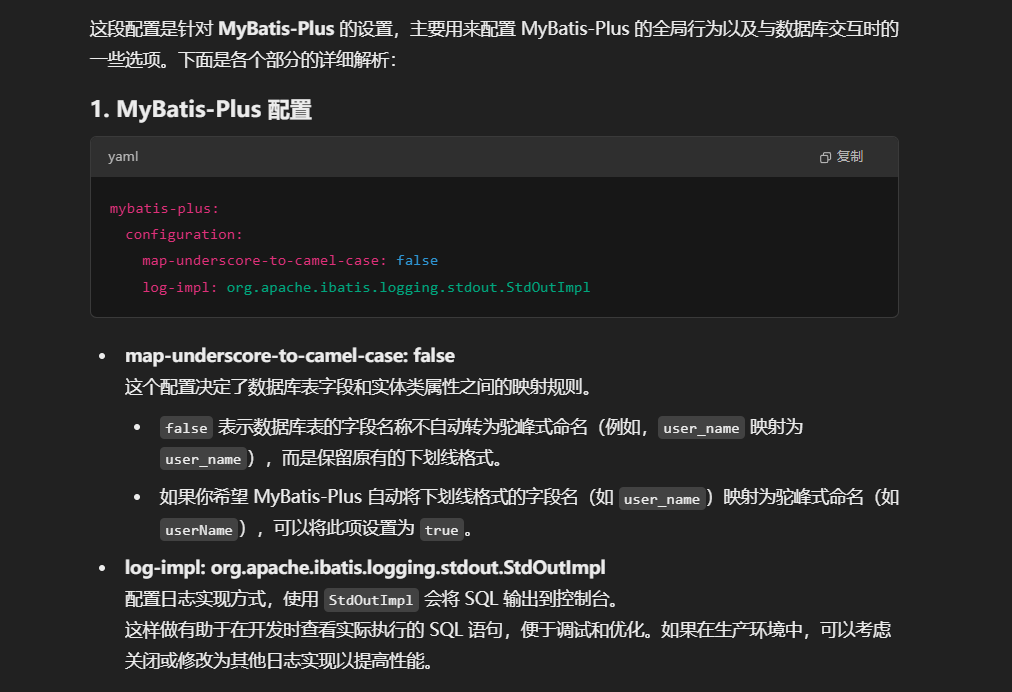
Task: Click sentence '这个配置决定了数据库表字段和实体类属性之间的映射规则'
Action: 354,387
